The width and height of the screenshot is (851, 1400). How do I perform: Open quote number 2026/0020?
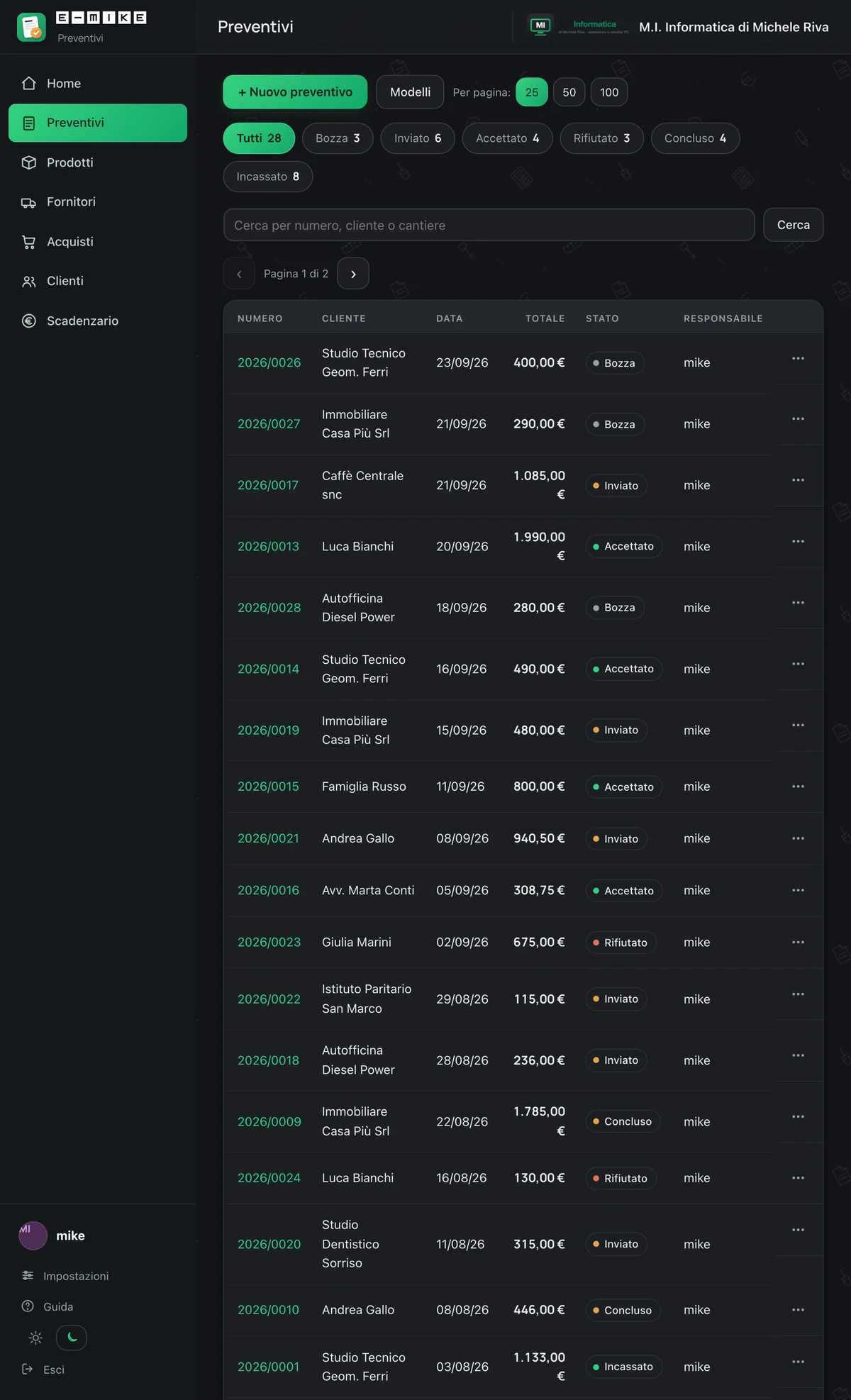coord(269,1244)
